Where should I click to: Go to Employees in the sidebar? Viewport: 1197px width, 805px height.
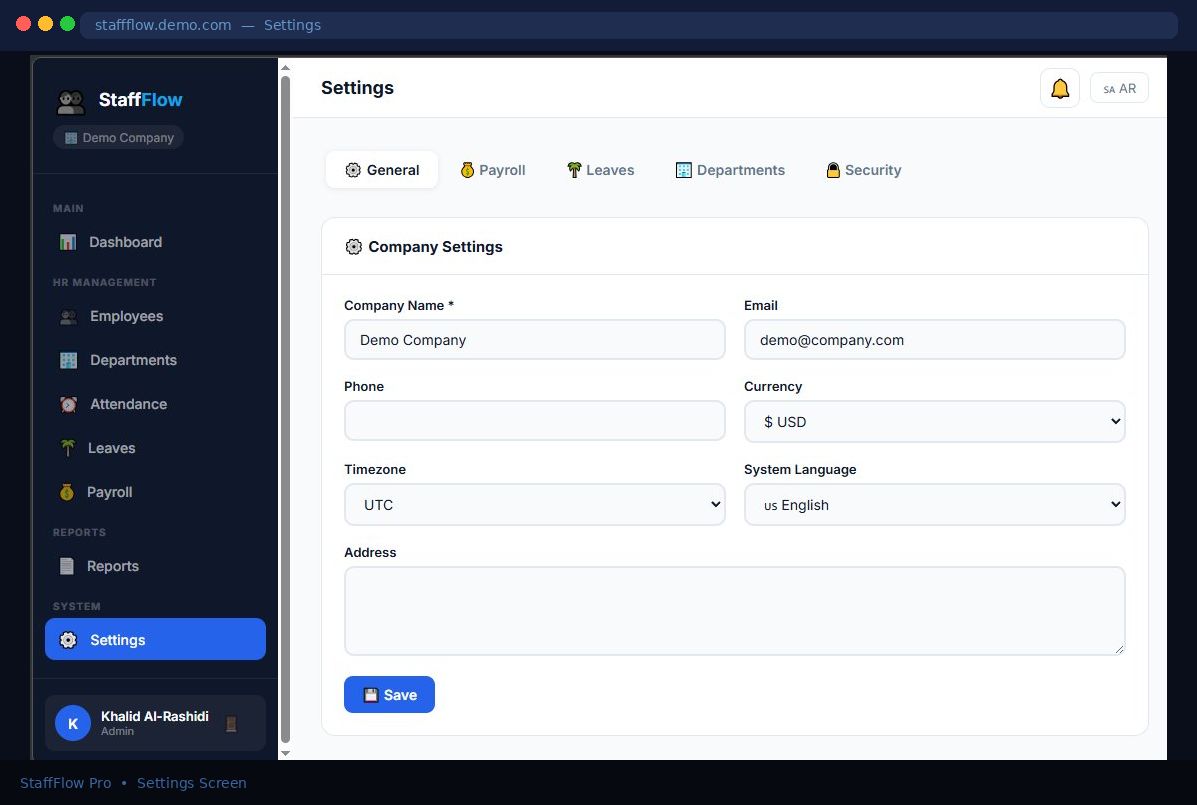(126, 316)
